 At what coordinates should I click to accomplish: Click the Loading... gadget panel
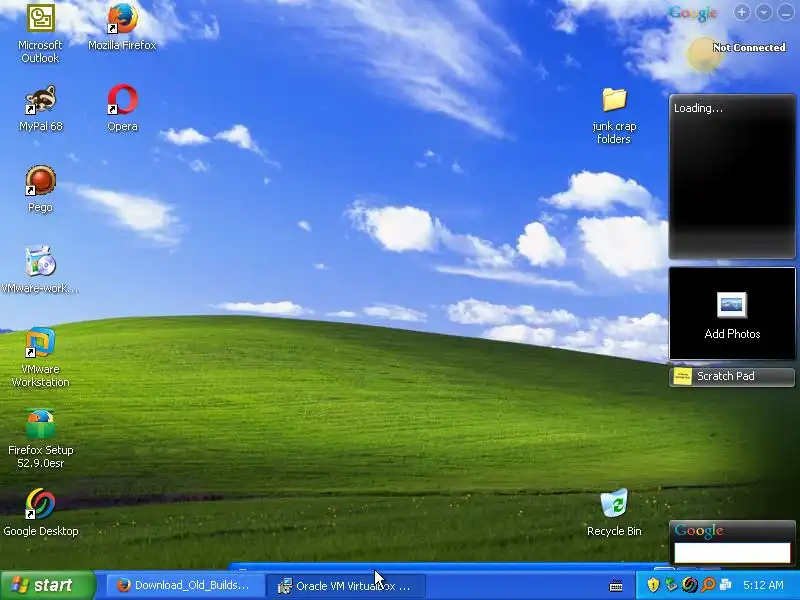pos(732,176)
